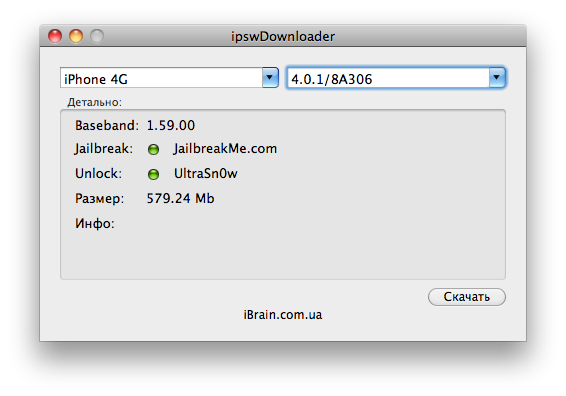Click the UltraSn0w unlock text
Image resolution: width=566 pixels, height=396 pixels.
click(206, 174)
